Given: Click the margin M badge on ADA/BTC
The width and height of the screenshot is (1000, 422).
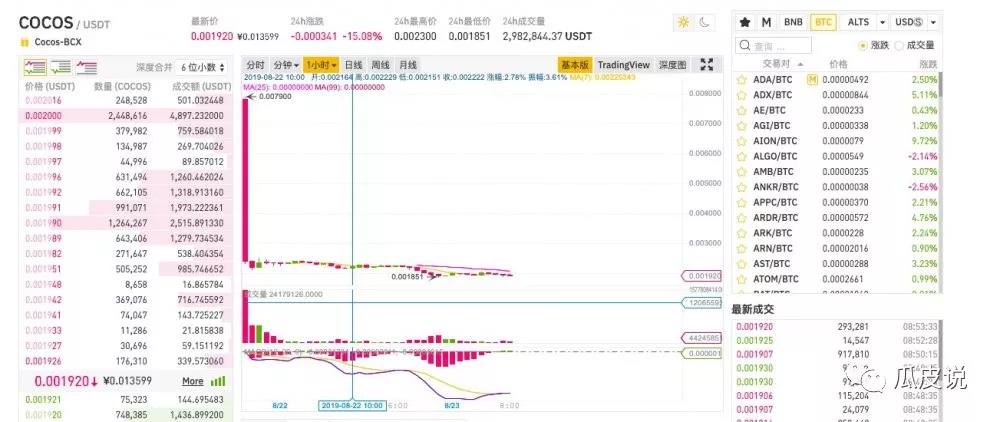Looking at the screenshot, I should [x=812, y=80].
